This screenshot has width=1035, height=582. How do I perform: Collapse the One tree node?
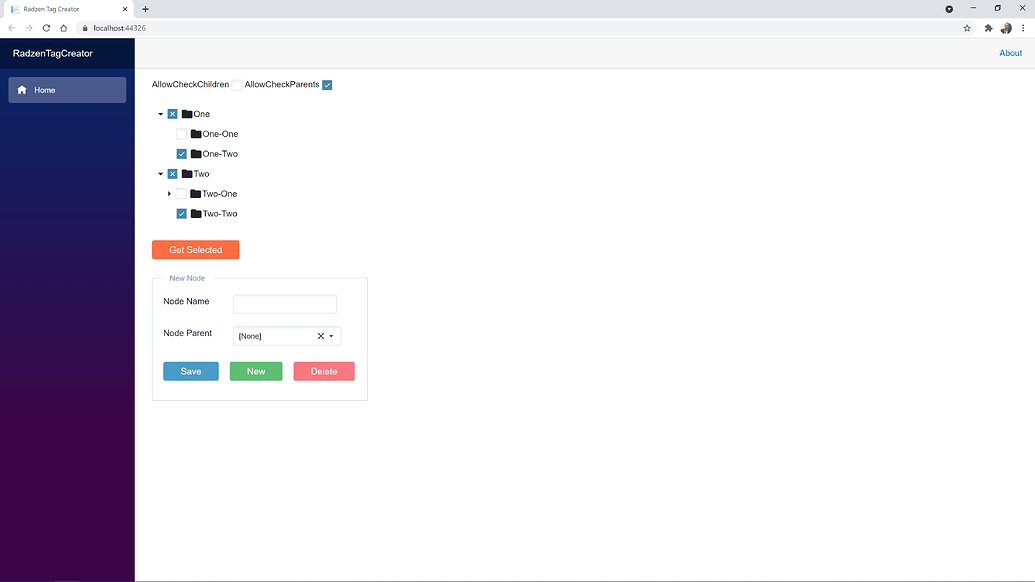[x=160, y=113]
